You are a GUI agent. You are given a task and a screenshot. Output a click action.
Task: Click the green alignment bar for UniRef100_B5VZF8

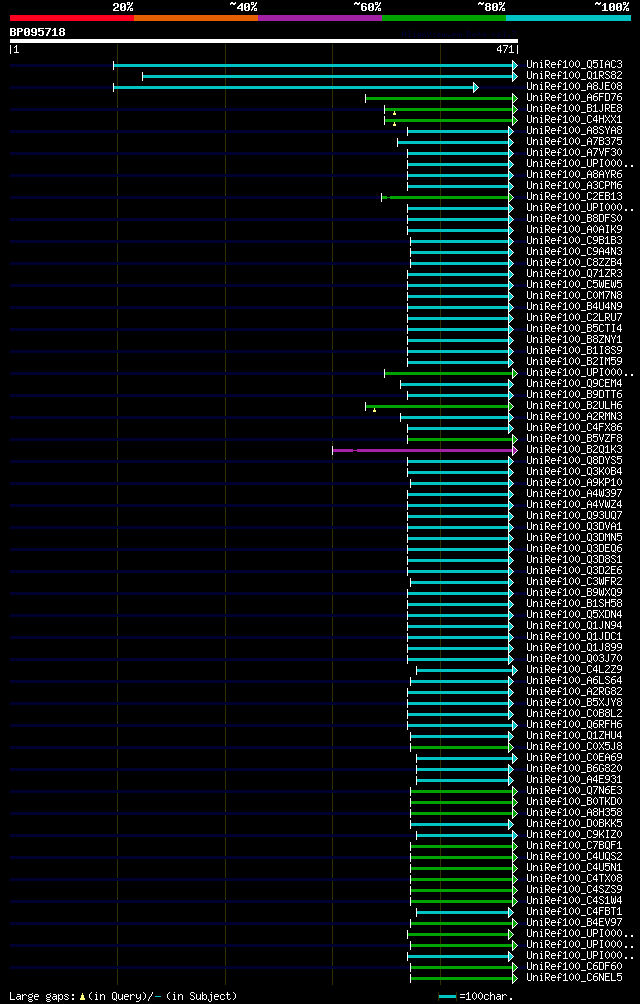point(461,439)
